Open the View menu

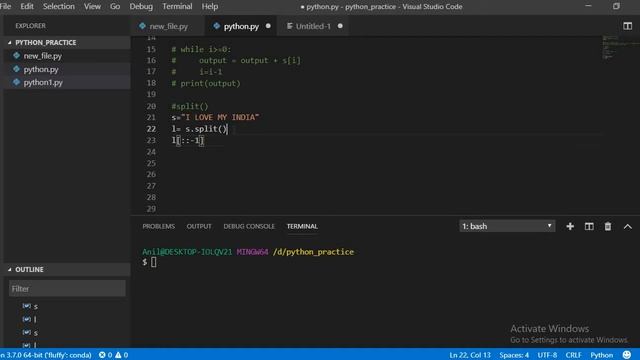click(x=92, y=7)
